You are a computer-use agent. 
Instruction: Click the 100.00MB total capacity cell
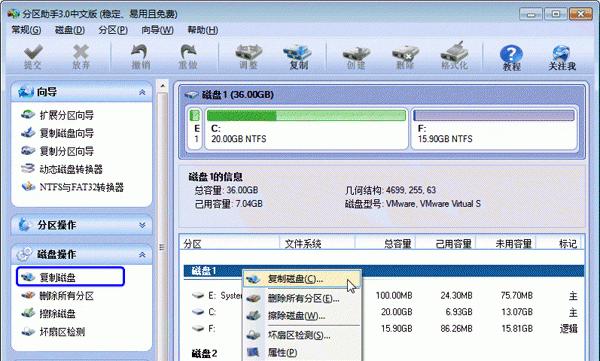(394, 296)
